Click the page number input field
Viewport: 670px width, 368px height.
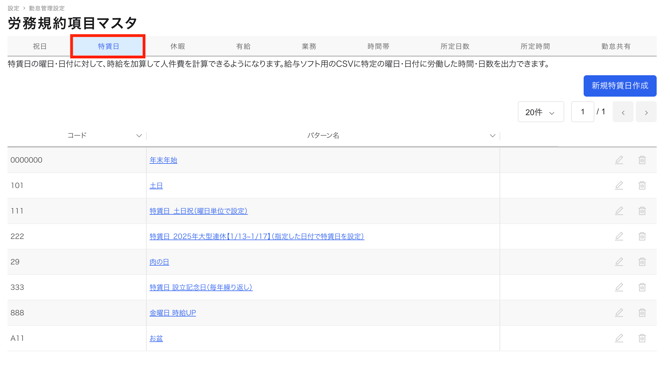pos(582,112)
